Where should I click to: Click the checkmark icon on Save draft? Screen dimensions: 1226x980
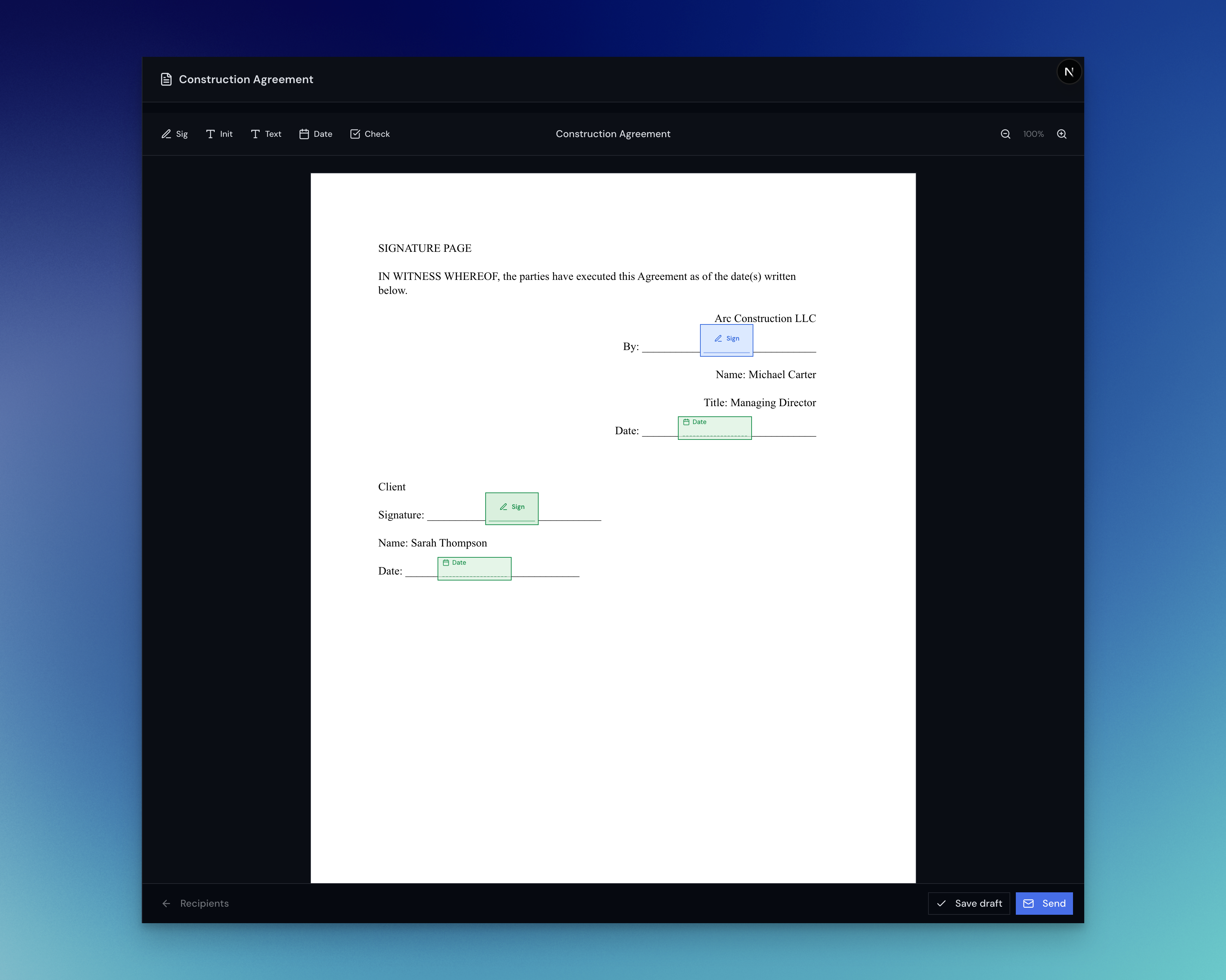(942, 903)
